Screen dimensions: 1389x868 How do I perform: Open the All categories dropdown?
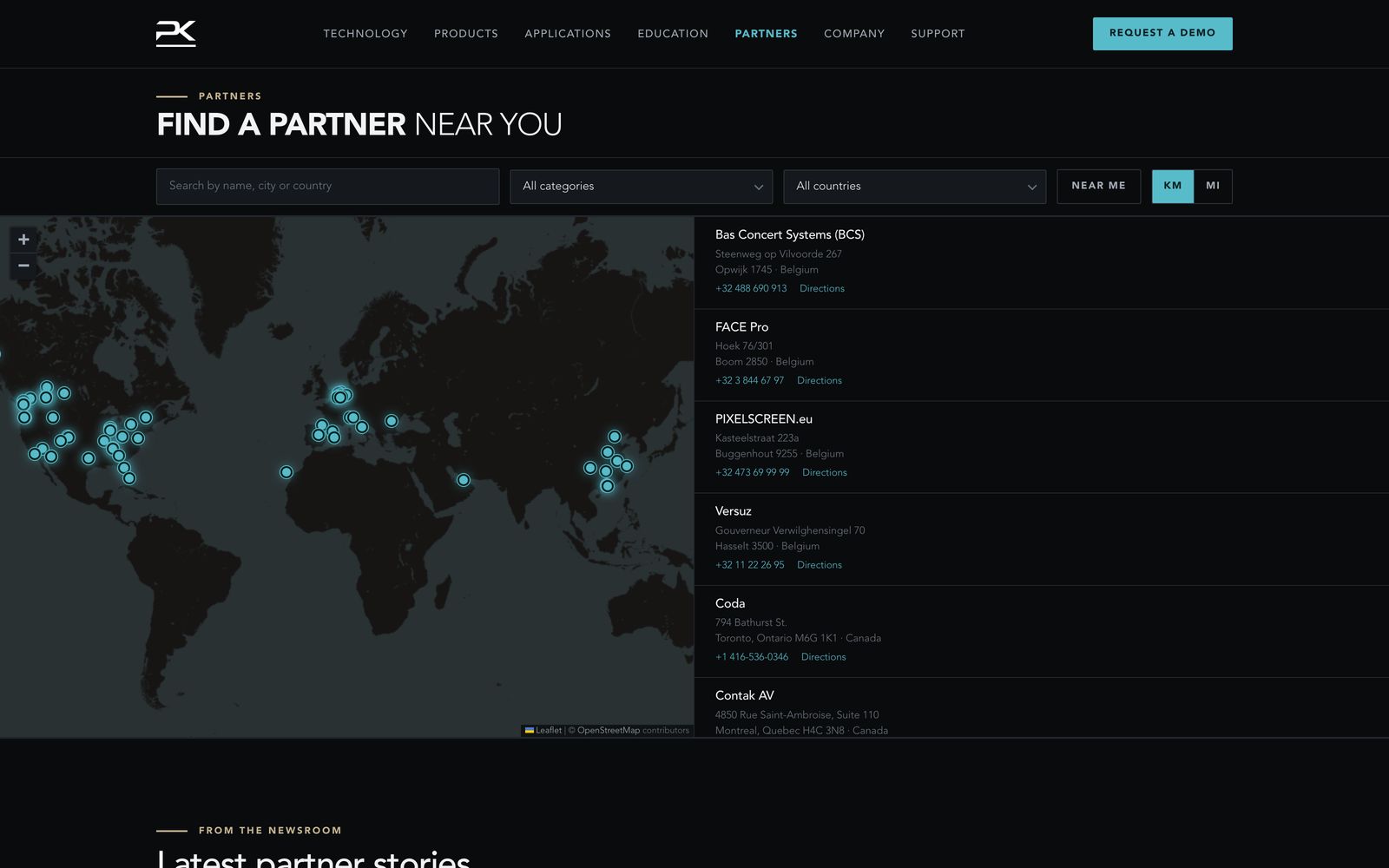pos(641,187)
